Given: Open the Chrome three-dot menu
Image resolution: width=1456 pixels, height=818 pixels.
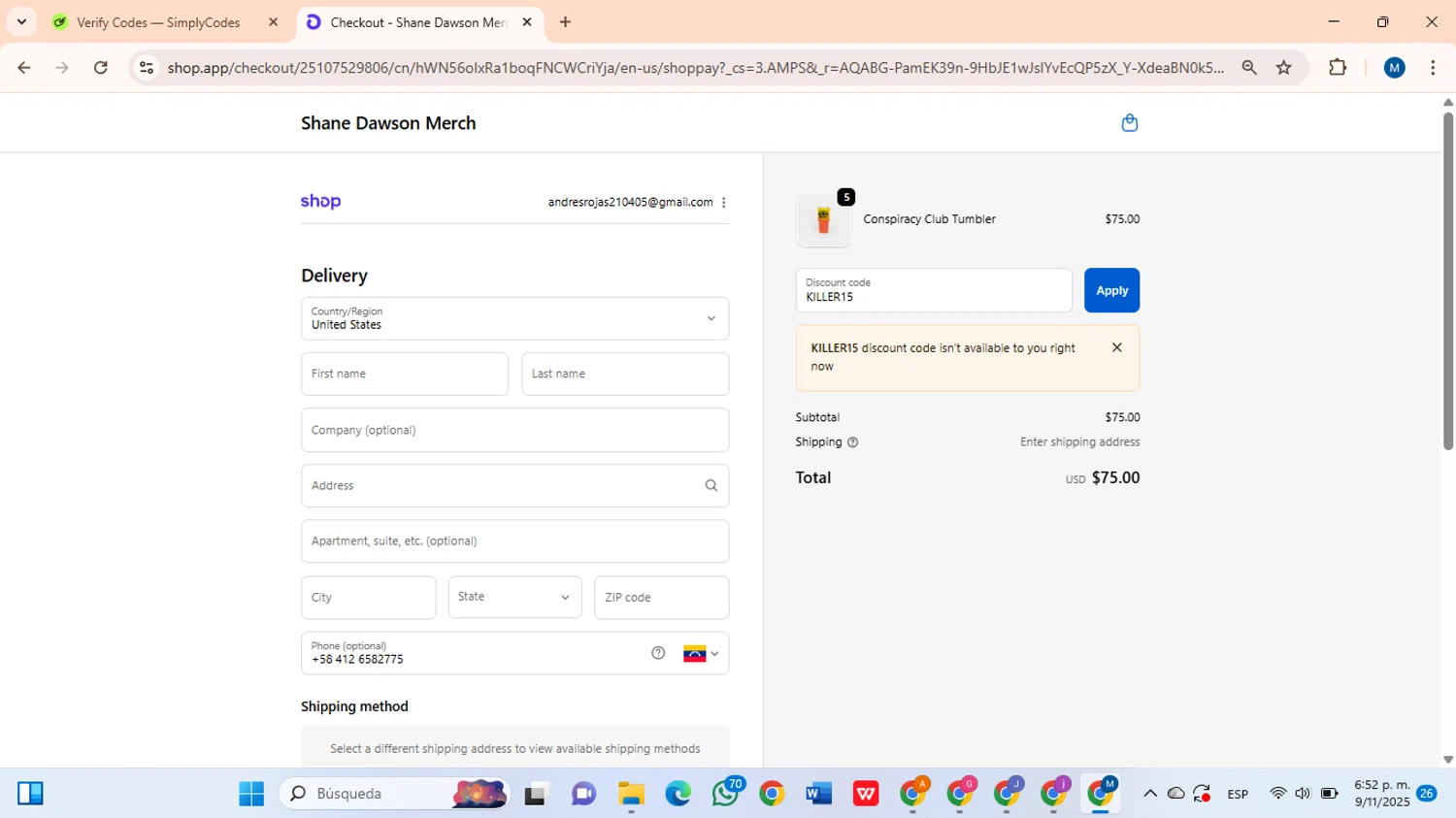Looking at the screenshot, I should [x=1433, y=67].
